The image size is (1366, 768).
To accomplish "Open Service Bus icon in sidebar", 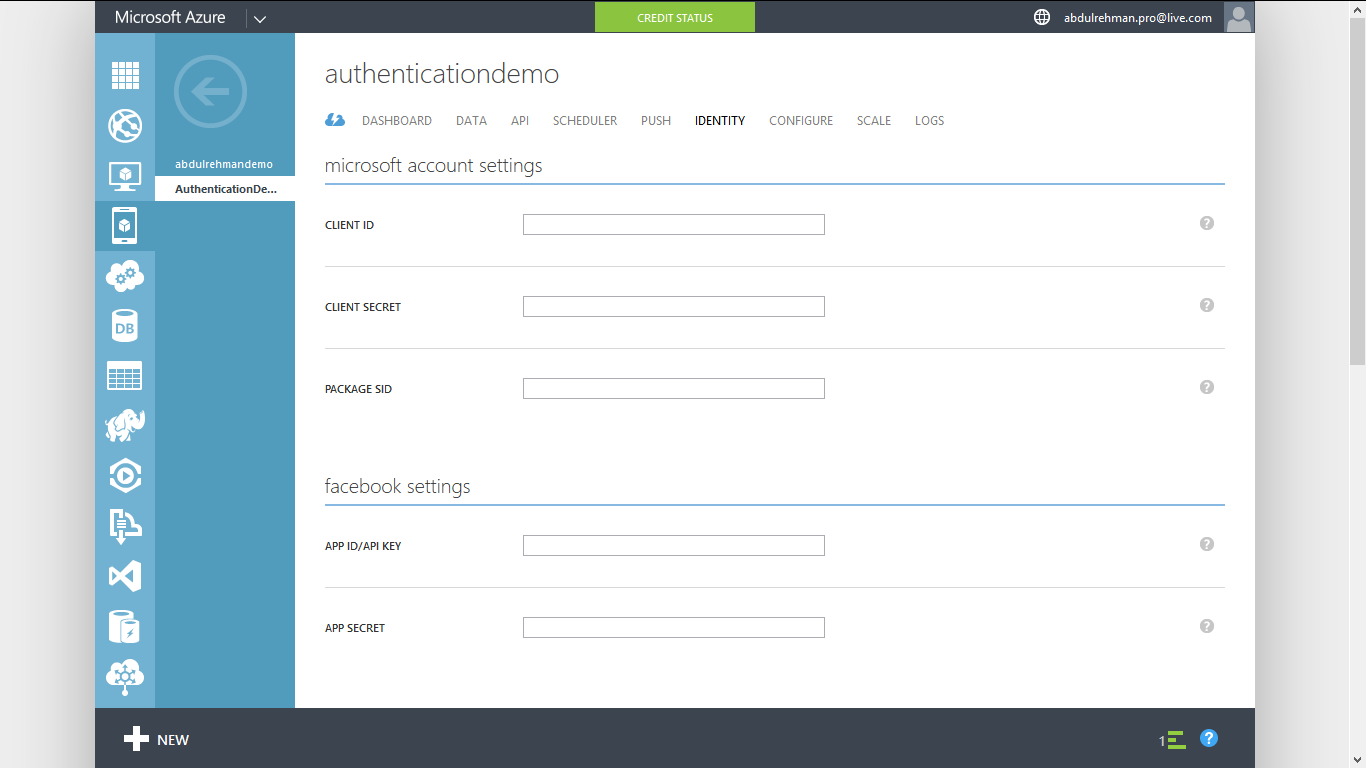I will point(125,526).
